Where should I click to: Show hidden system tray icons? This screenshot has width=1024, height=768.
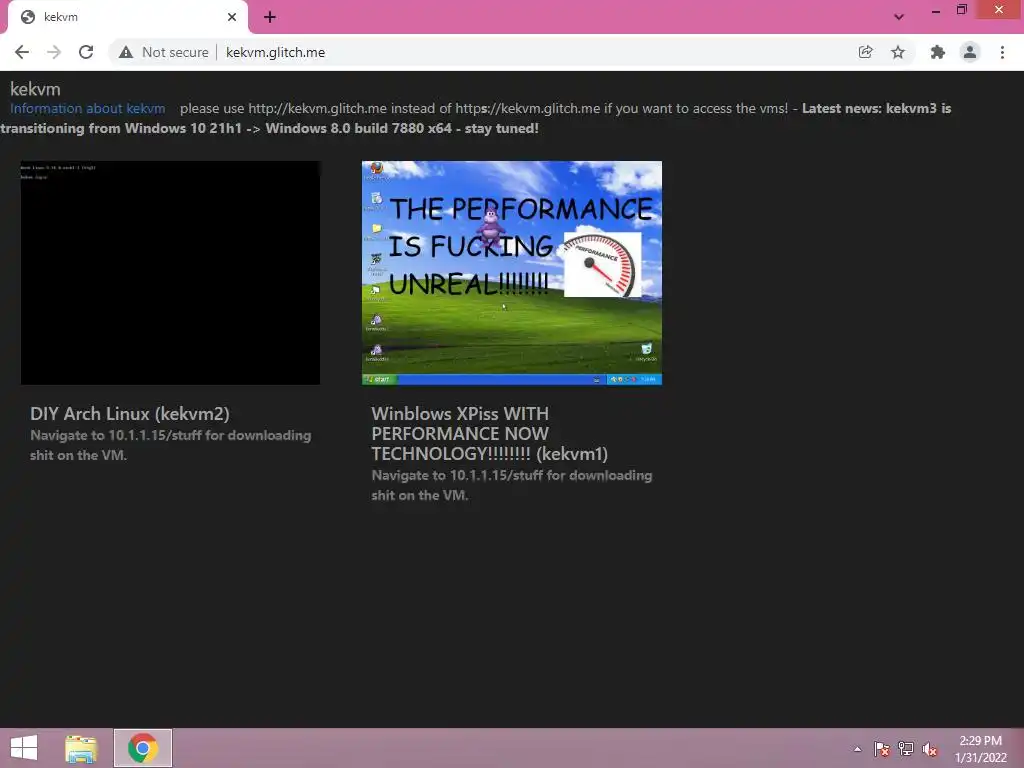pos(857,749)
